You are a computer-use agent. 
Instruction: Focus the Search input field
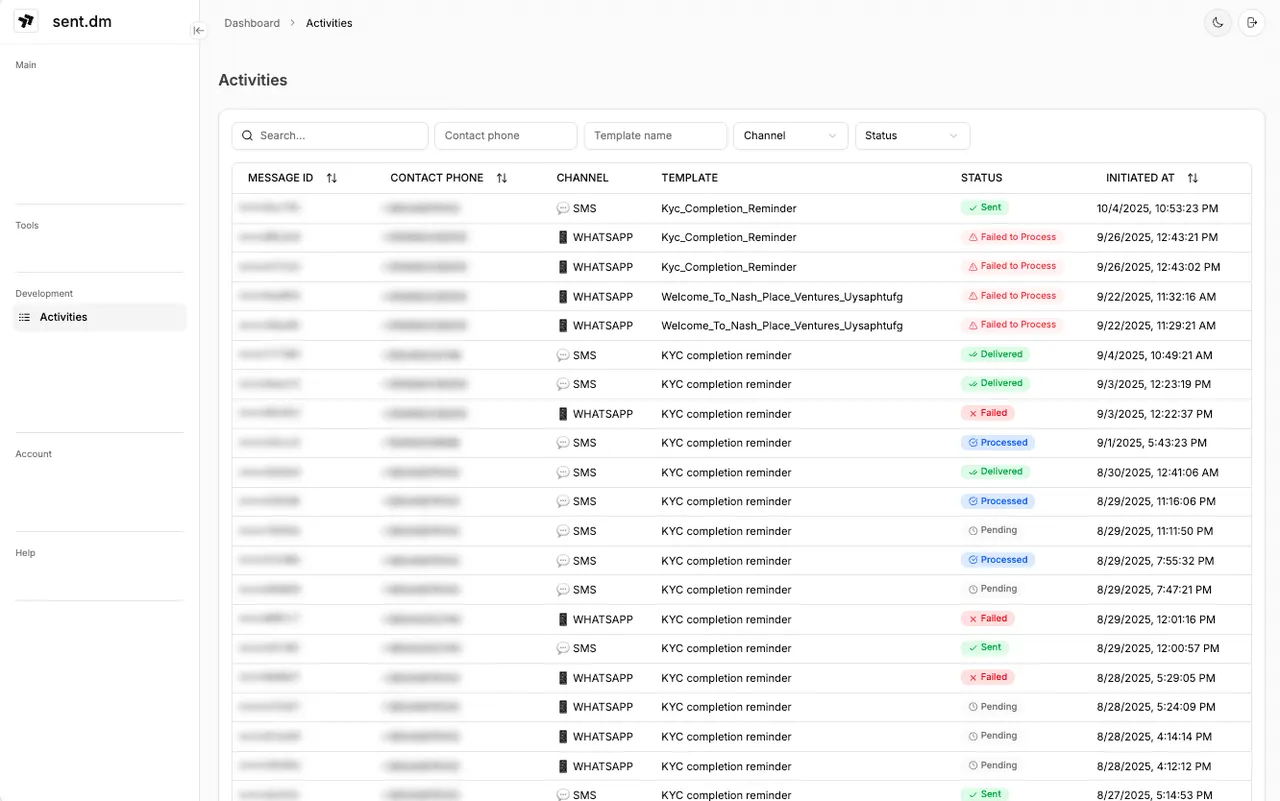tap(330, 136)
